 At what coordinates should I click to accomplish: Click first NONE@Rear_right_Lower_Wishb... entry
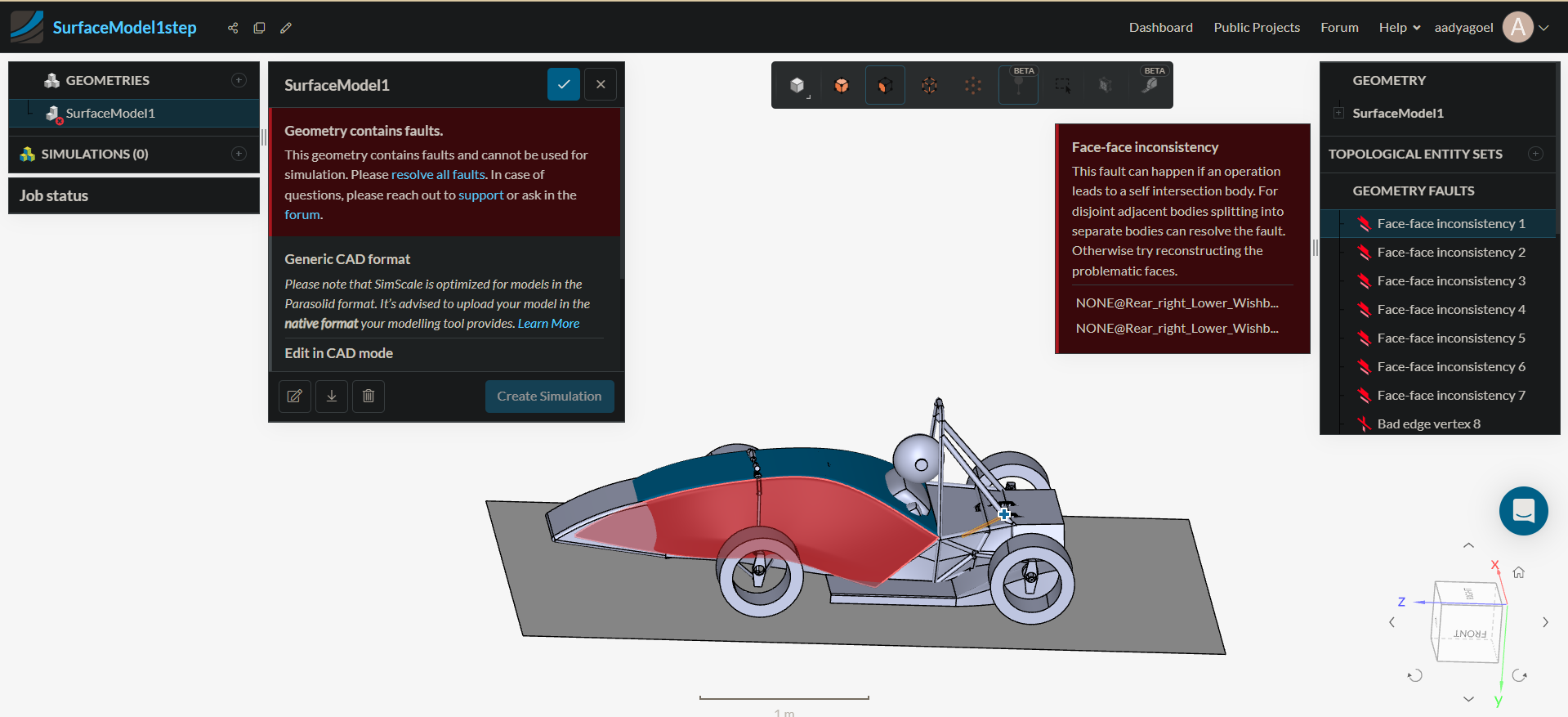[x=1177, y=303]
